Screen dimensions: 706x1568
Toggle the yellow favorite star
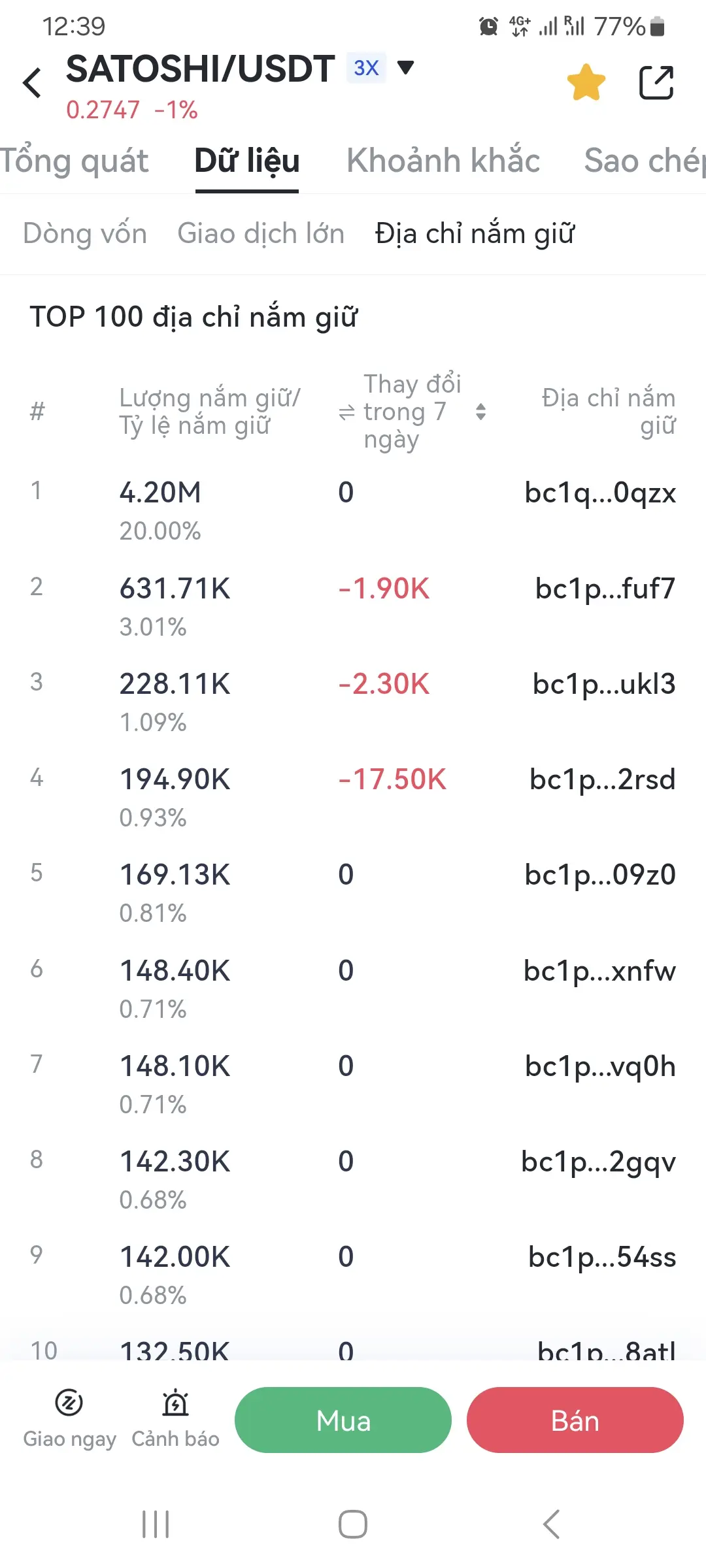click(586, 82)
